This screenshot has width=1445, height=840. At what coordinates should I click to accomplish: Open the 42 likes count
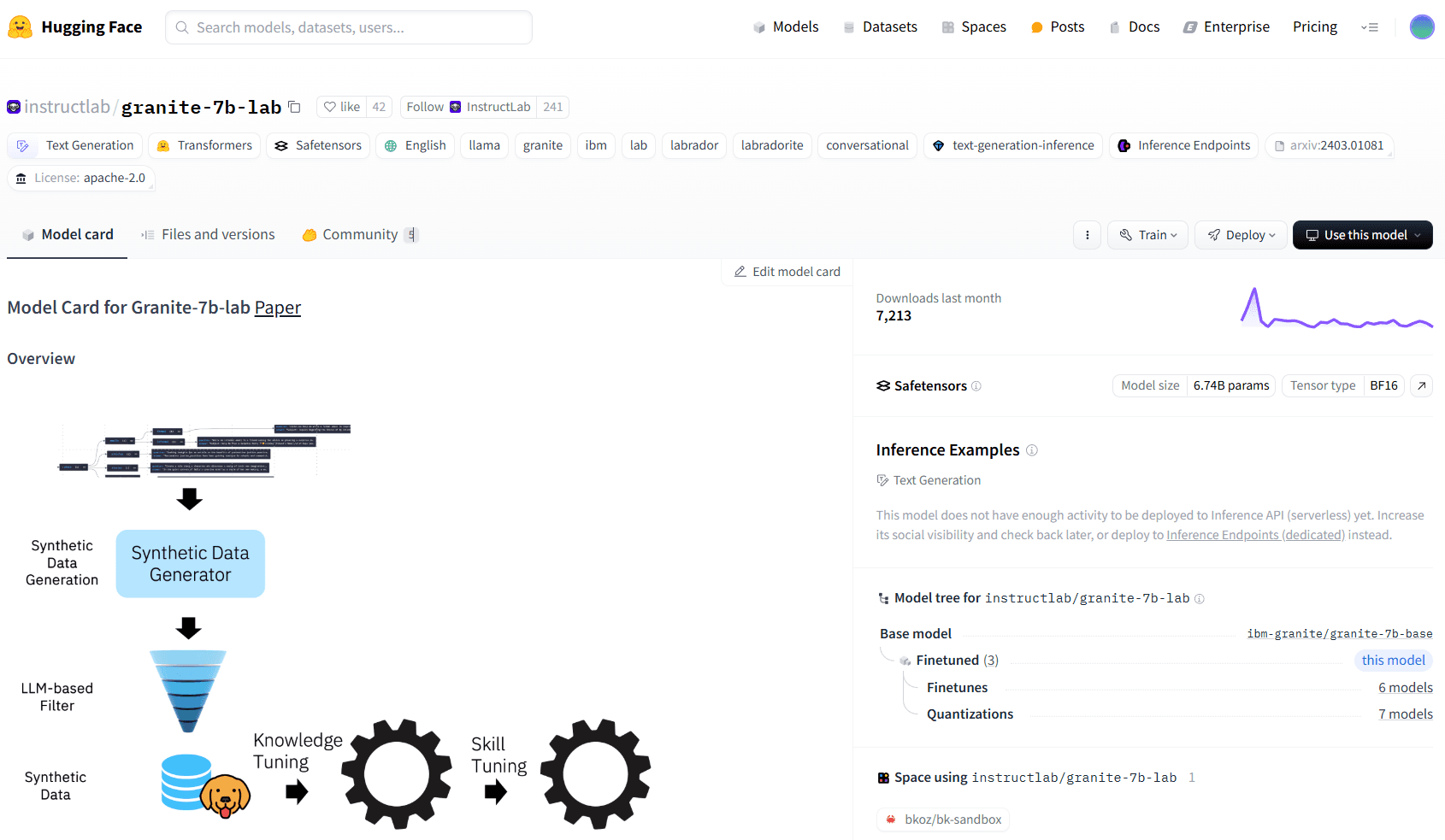[x=379, y=107]
